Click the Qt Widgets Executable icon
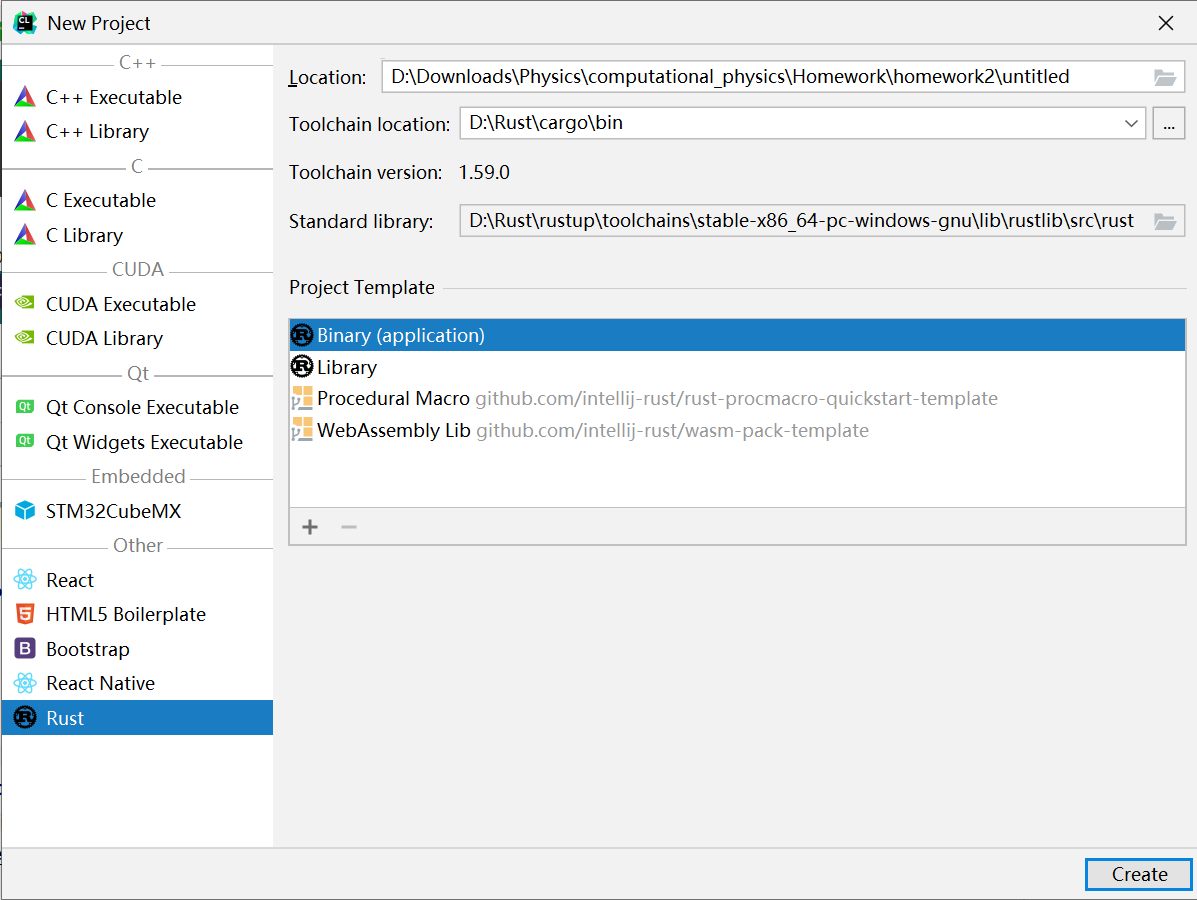The width and height of the screenshot is (1197, 900). [x=25, y=441]
